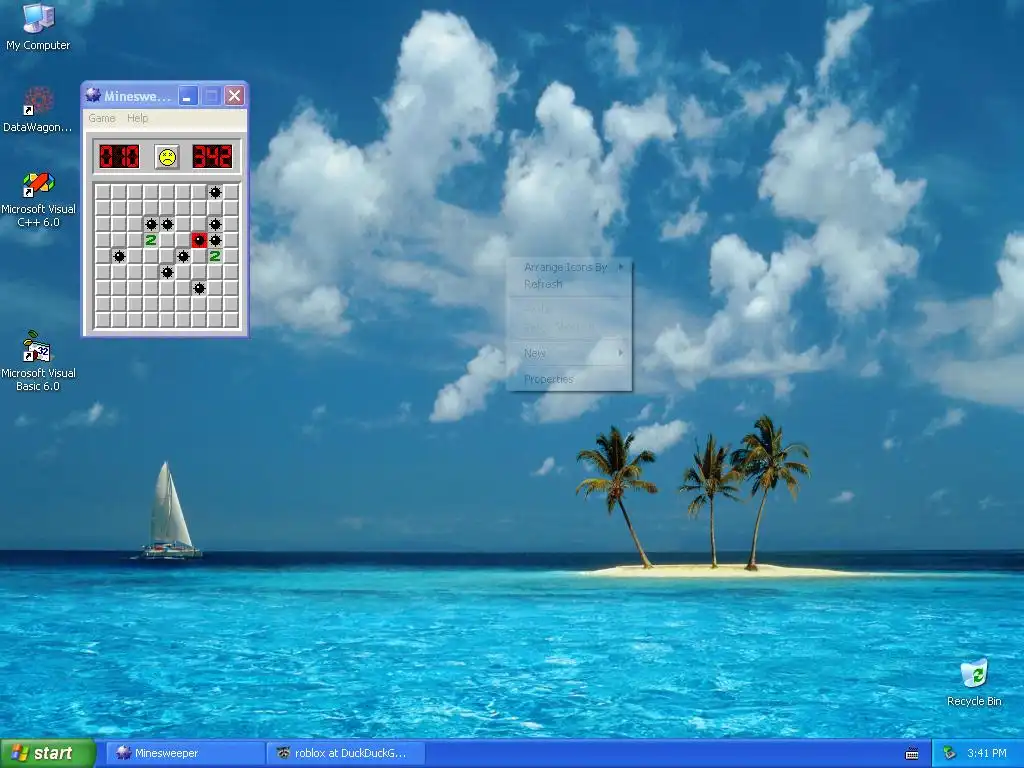Click the timer display showing 342

(212, 157)
